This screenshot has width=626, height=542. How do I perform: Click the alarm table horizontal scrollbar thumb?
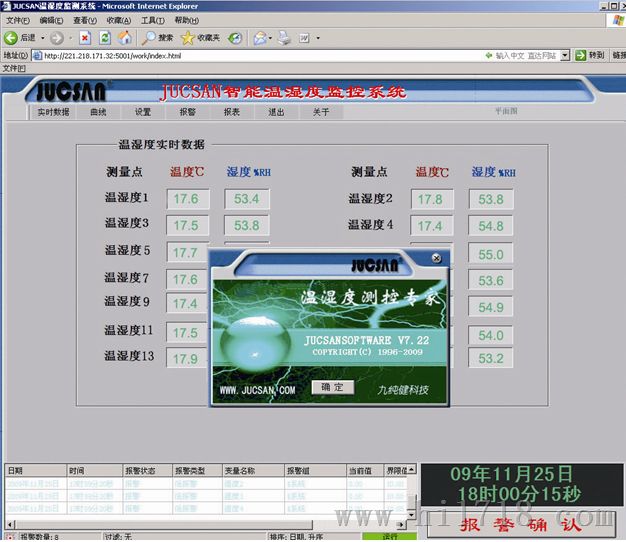[x=164, y=524]
